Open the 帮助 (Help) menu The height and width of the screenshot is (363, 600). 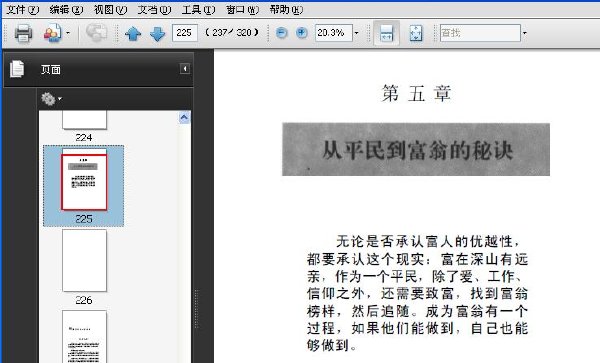pos(286,10)
